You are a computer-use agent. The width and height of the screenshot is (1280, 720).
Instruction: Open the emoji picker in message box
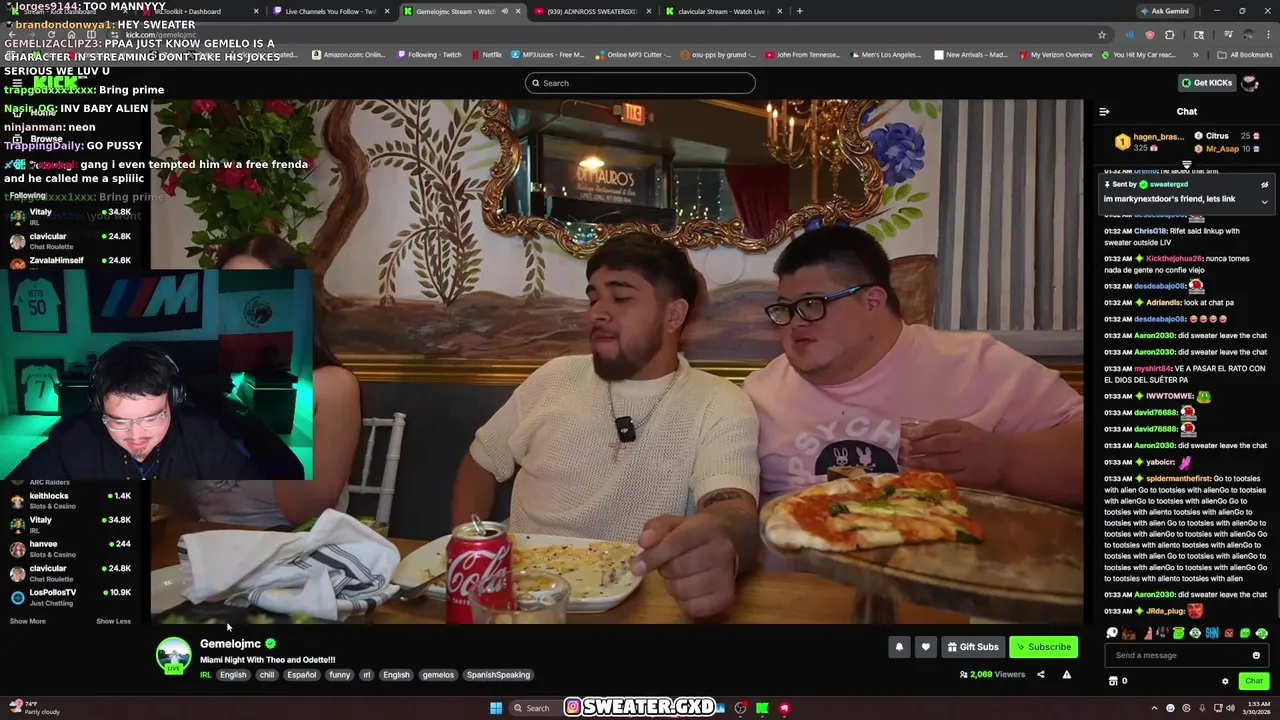pyautogui.click(x=1256, y=656)
